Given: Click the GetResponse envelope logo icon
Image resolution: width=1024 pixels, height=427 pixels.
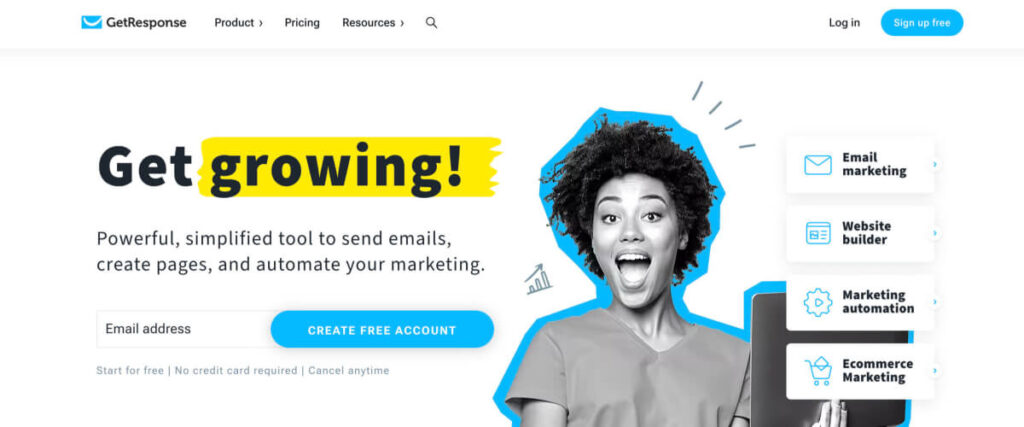Looking at the screenshot, I should [91, 22].
